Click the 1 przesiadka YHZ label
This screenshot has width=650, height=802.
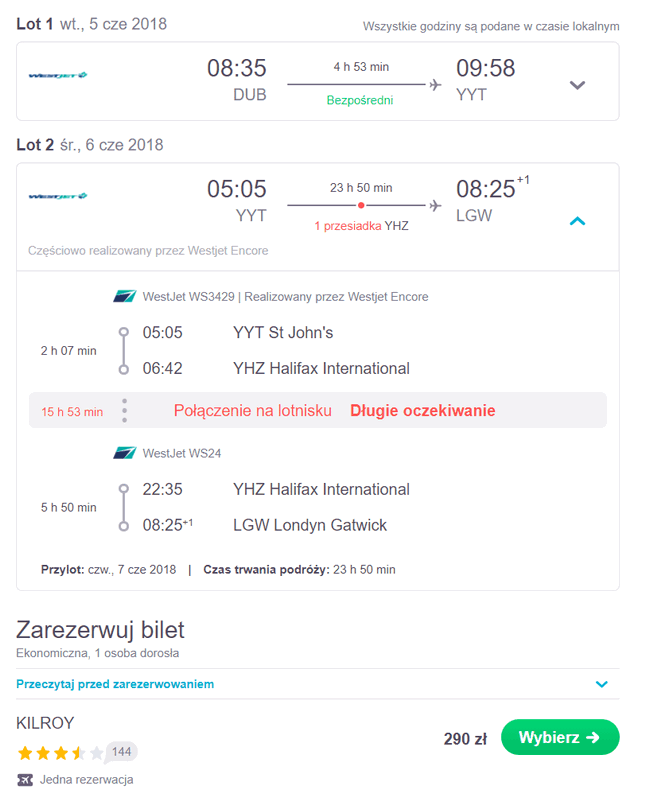click(361, 226)
